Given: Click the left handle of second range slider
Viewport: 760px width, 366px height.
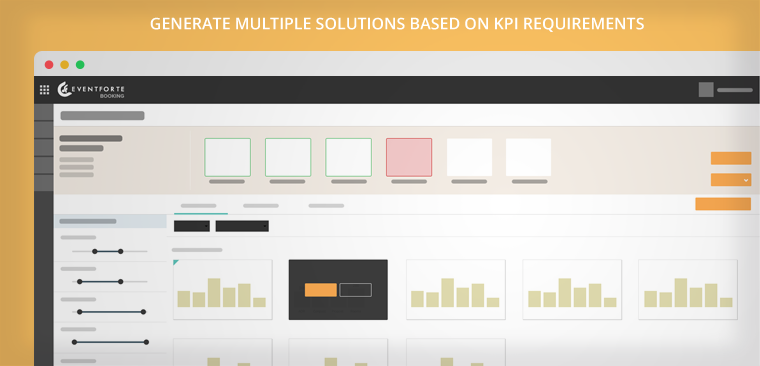Looking at the screenshot, I should click(x=79, y=282).
